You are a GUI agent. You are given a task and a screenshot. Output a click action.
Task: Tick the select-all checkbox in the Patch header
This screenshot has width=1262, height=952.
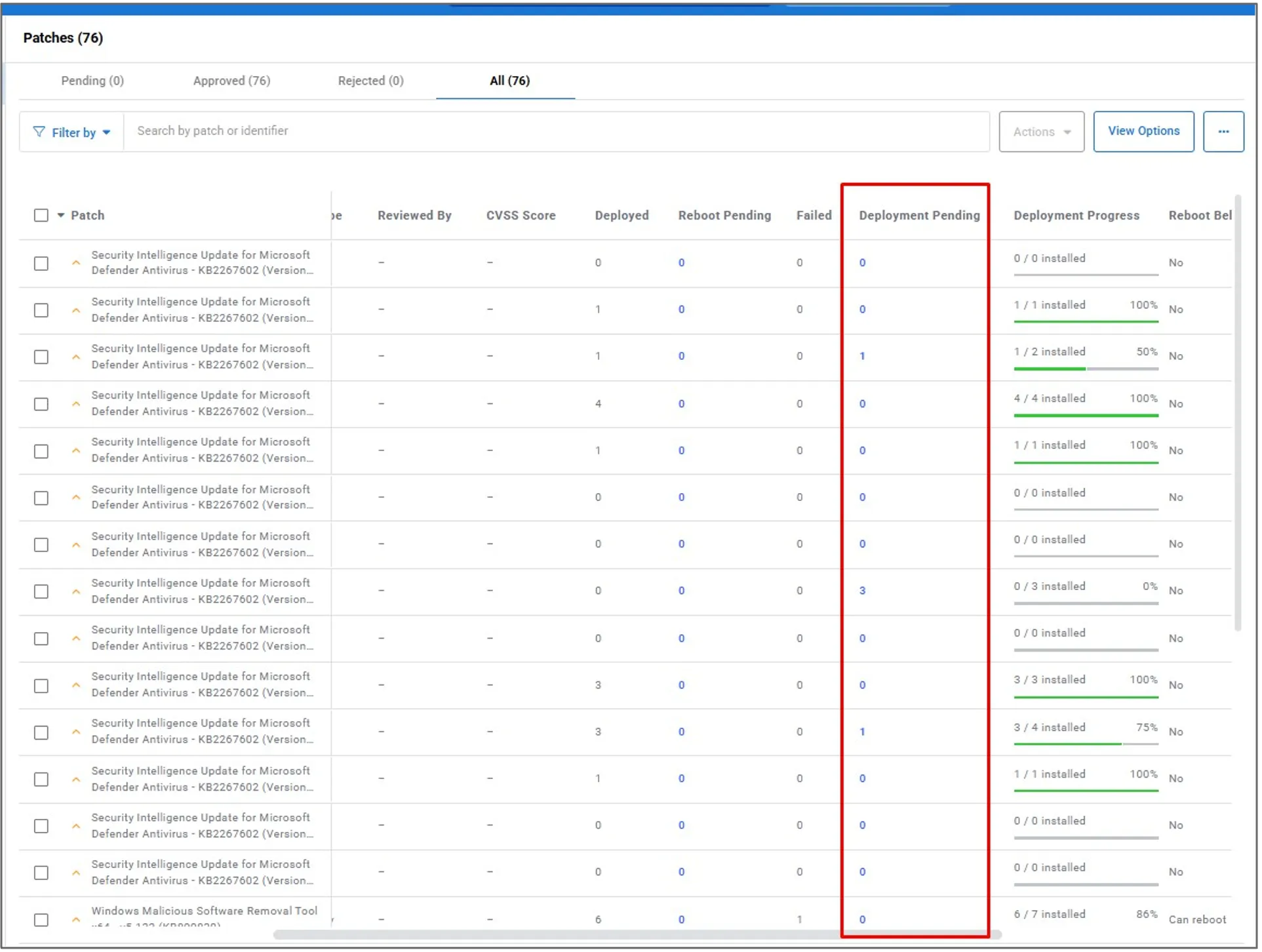coord(41,215)
